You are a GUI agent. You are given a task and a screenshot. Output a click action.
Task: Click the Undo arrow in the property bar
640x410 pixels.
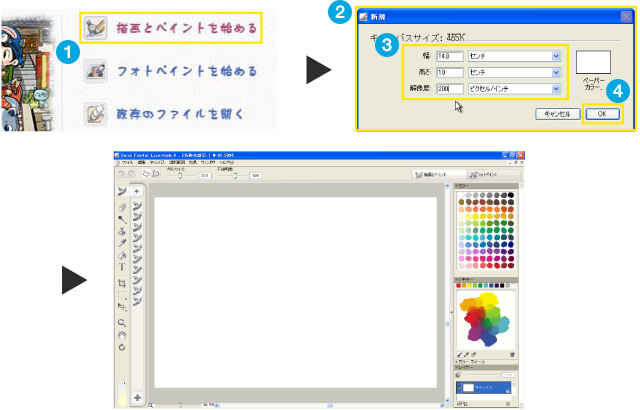pos(121,173)
